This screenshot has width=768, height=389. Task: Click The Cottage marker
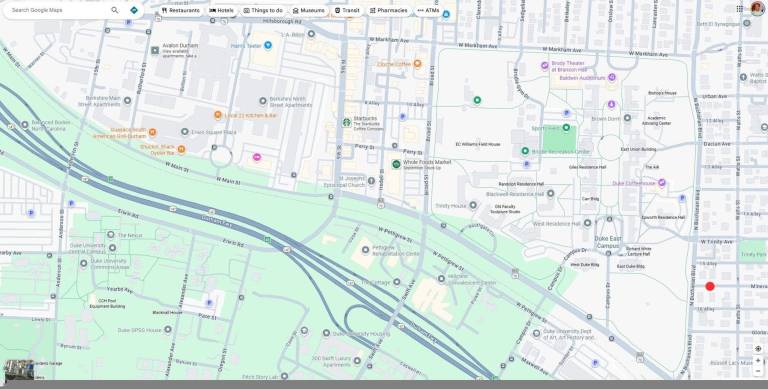[x=396, y=282]
